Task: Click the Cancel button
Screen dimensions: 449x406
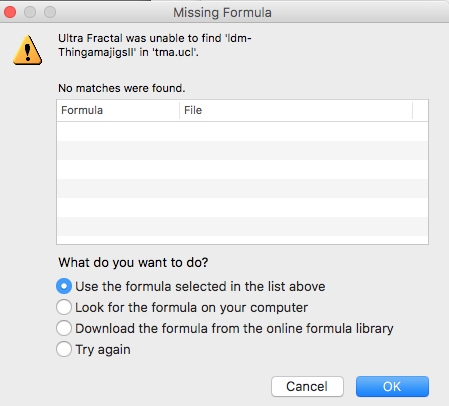Action: 307,387
